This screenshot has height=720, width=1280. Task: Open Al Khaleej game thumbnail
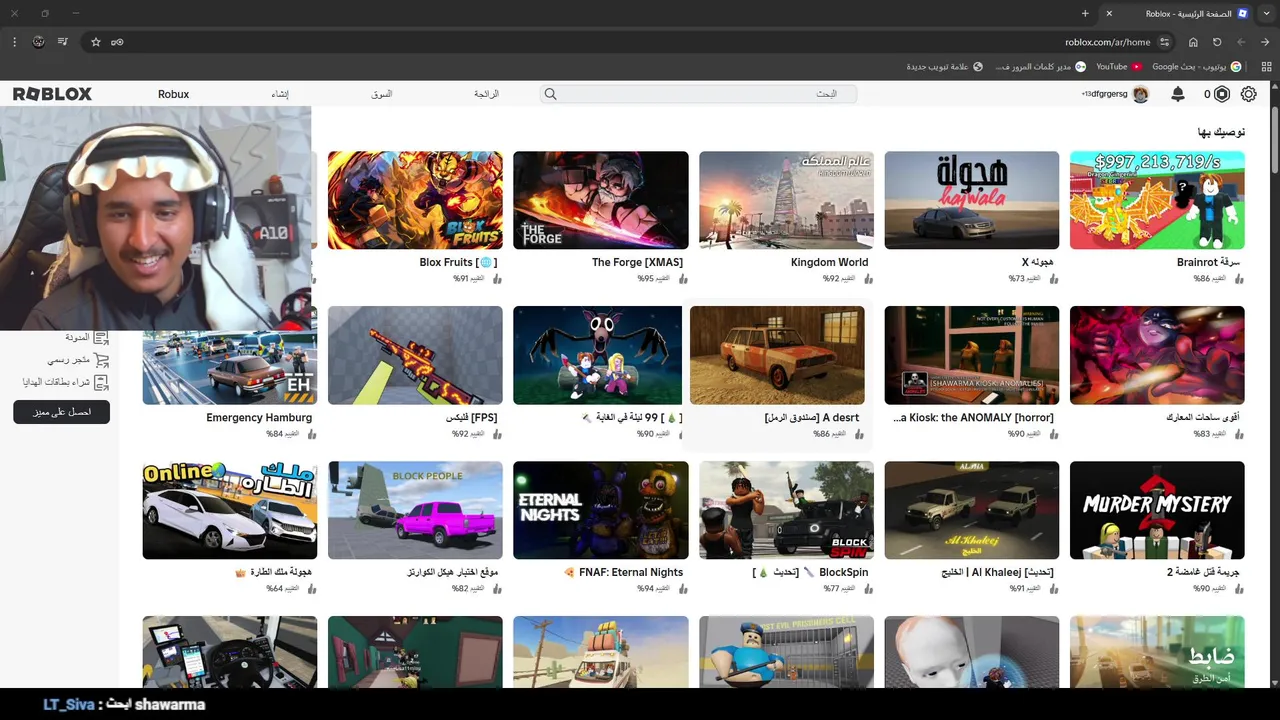pos(971,510)
